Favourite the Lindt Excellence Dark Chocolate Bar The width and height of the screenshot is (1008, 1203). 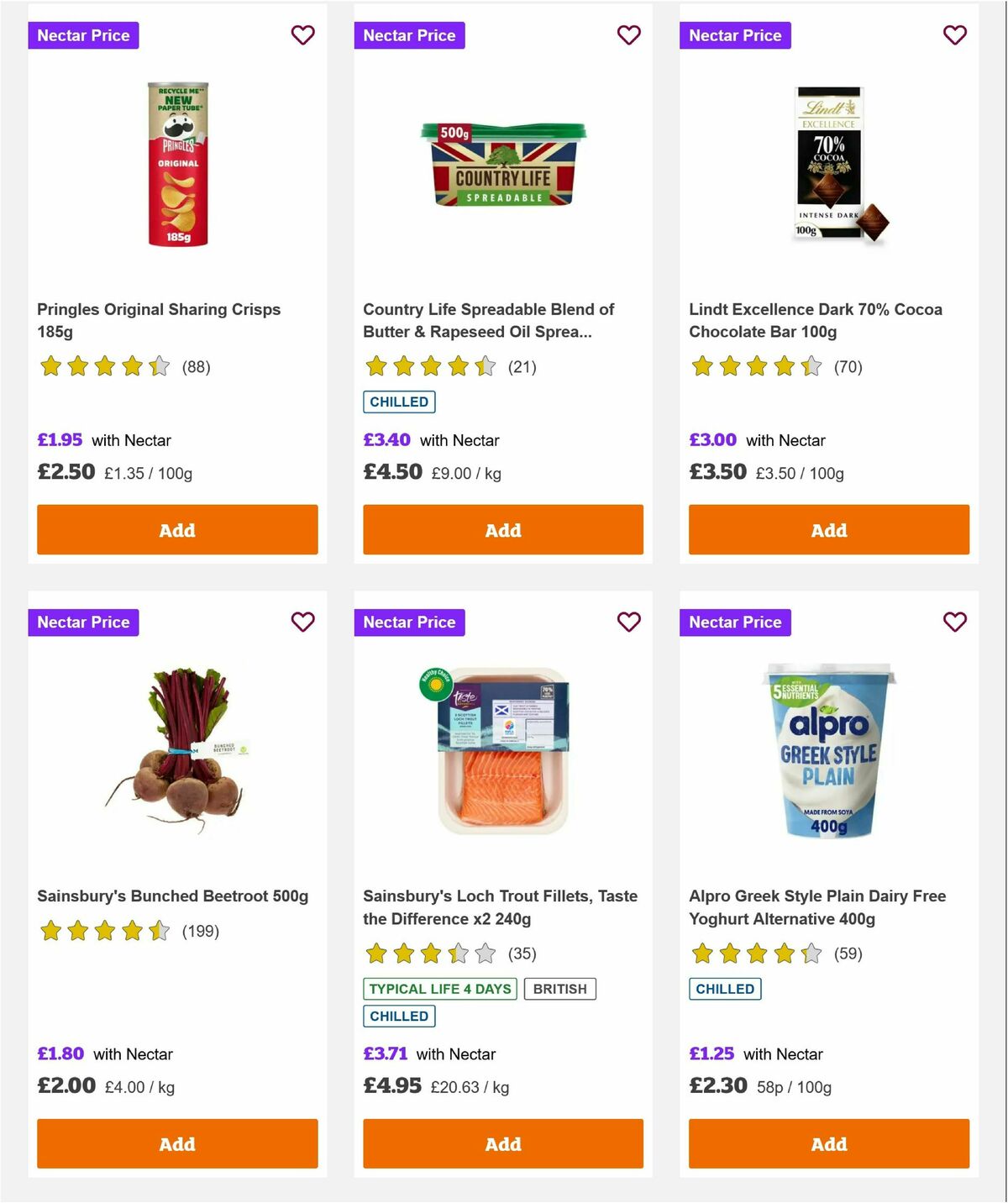(954, 35)
